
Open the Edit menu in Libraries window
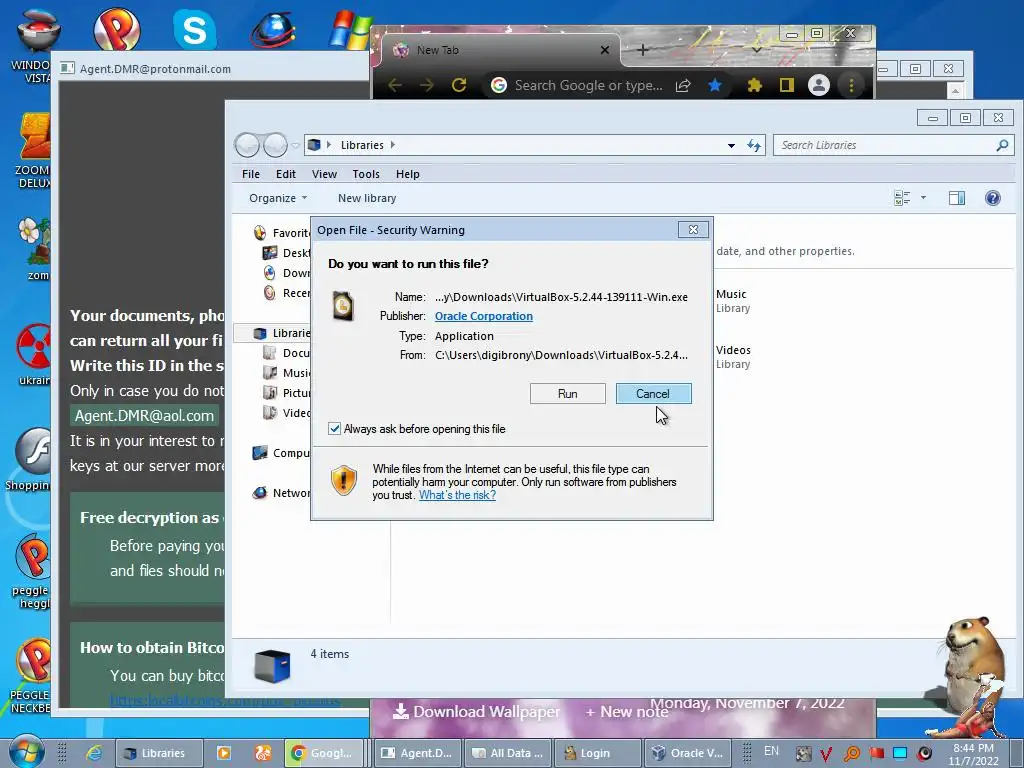(x=285, y=174)
